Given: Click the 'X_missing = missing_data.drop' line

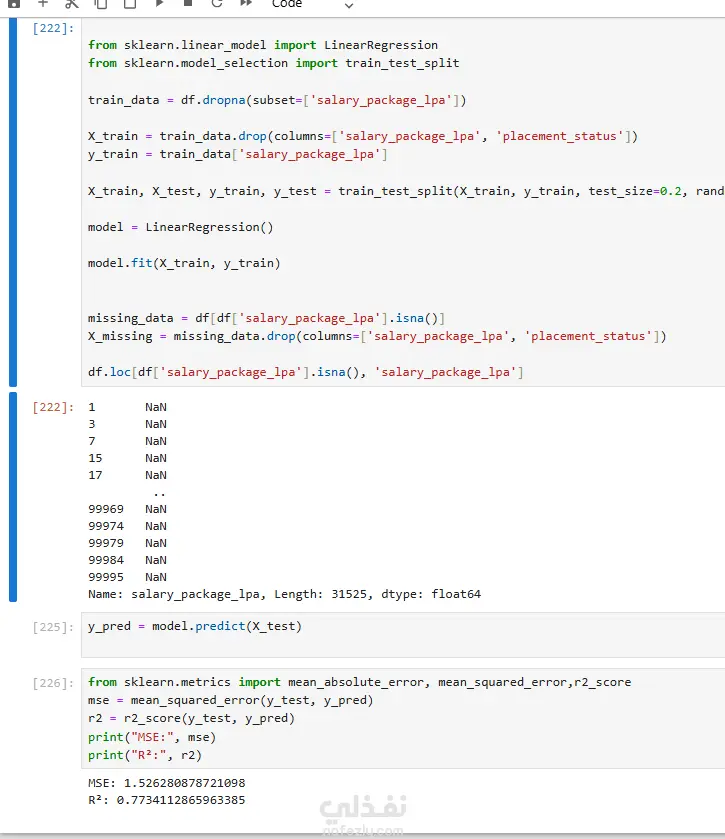Looking at the screenshot, I should [377, 336].
